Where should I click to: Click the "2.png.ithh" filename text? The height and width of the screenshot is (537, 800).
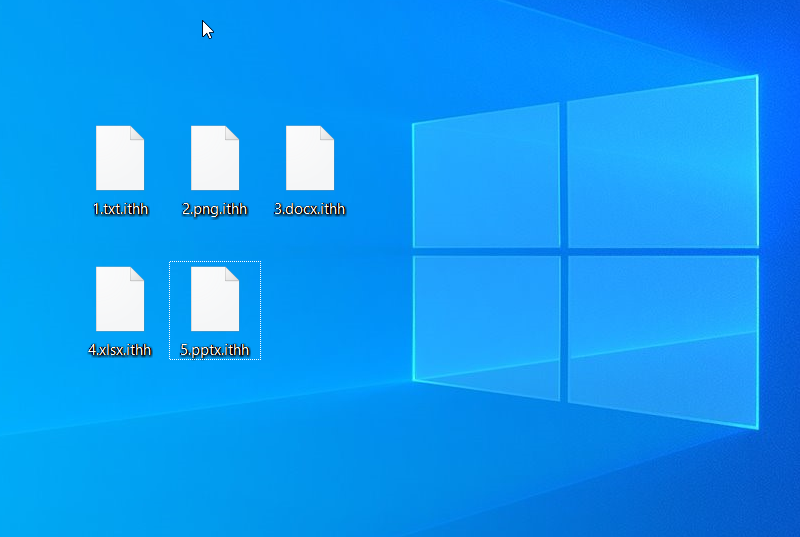tap(215, 209)
